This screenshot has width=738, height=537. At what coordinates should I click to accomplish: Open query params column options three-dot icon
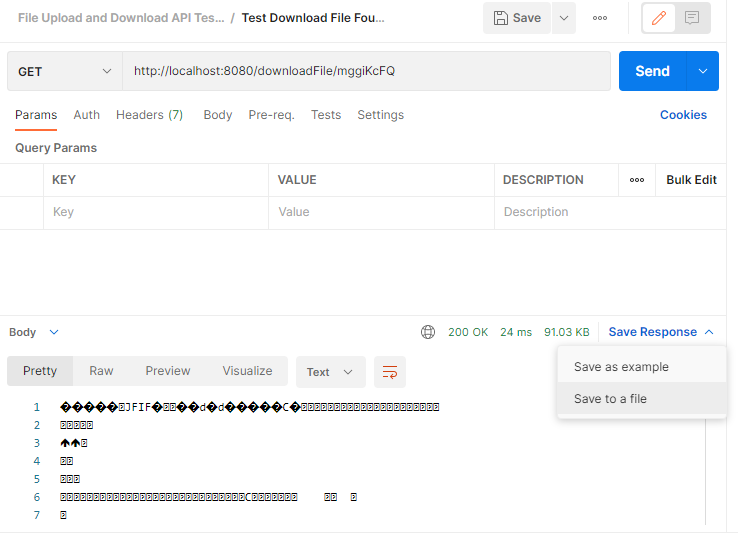(637, 180)
